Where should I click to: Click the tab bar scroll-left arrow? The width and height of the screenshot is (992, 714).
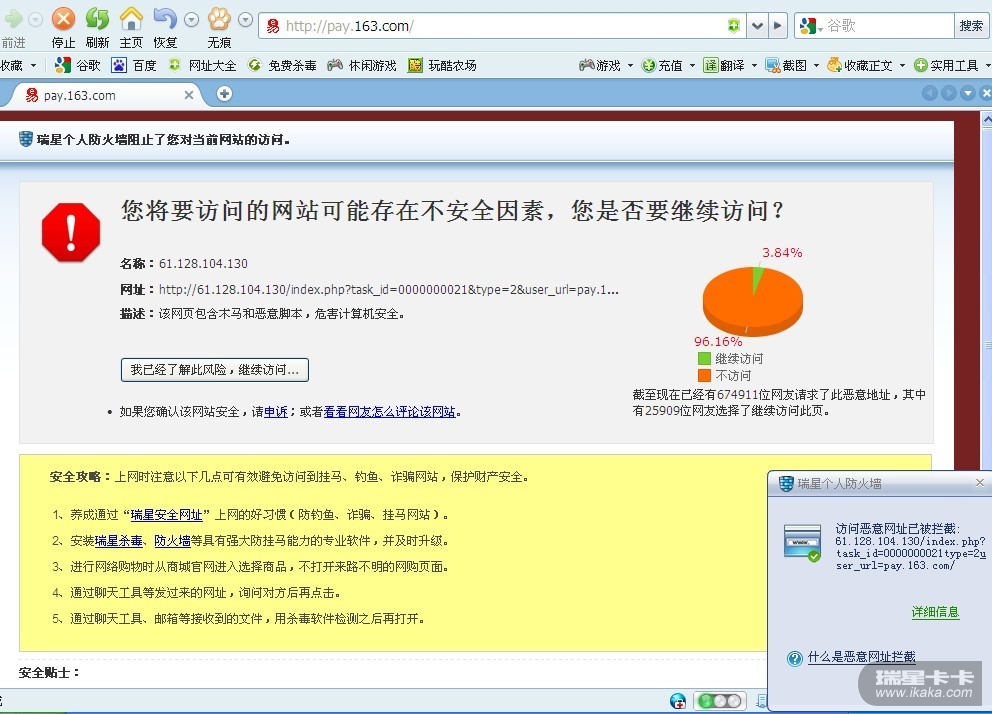coord(929,93)
